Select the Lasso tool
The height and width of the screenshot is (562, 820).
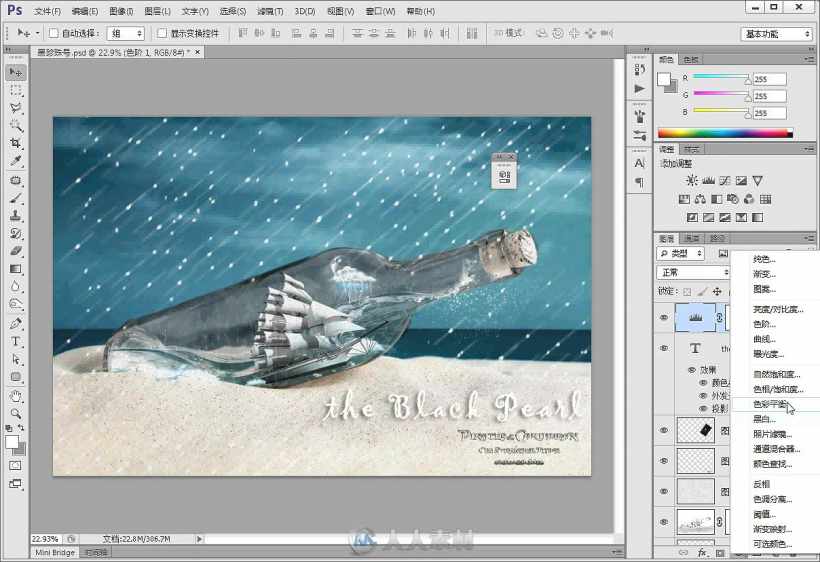[16, 108]
